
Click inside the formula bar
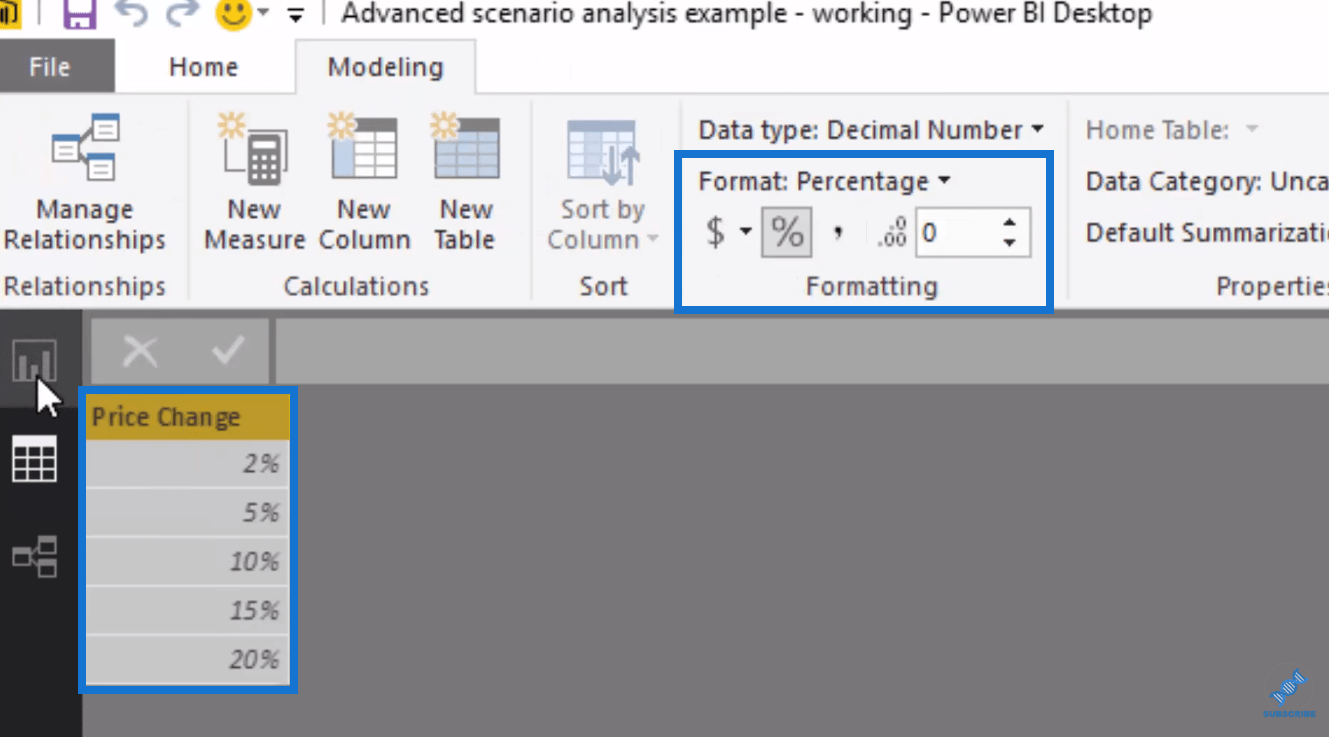(802, 351)
